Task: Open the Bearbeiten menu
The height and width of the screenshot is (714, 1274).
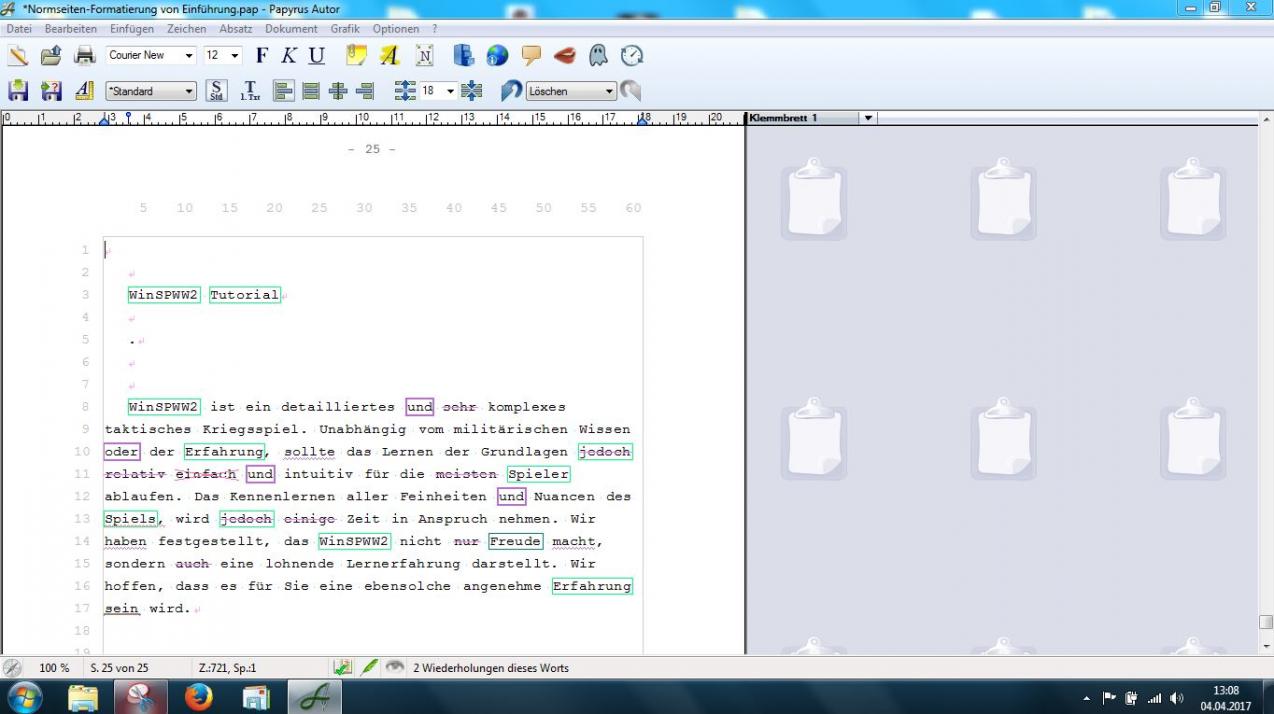Action: (71, 29)
